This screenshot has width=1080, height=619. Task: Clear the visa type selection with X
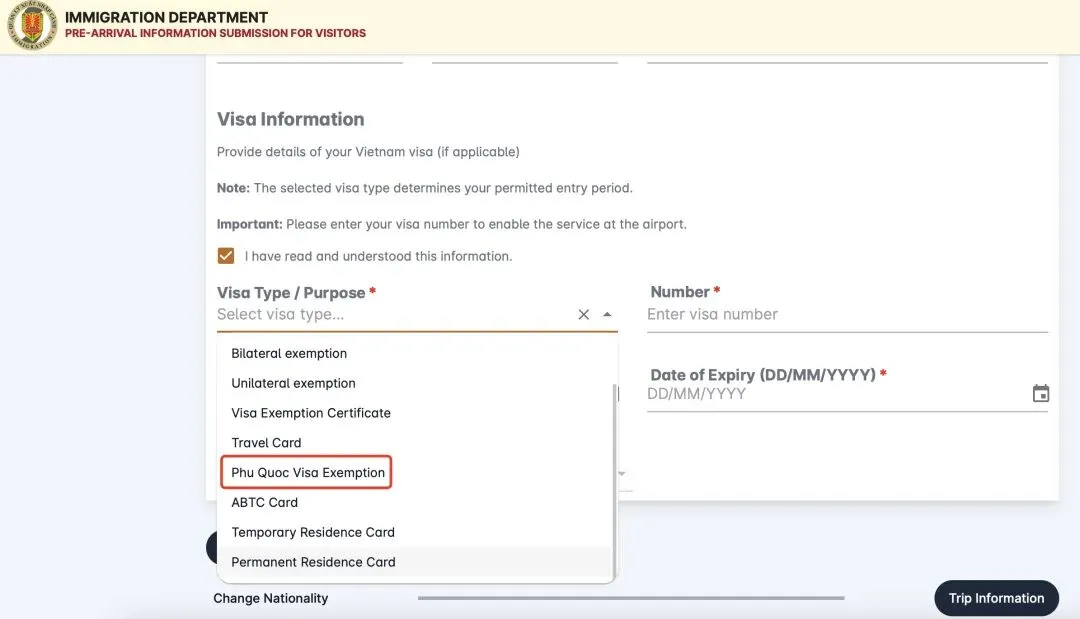tap(583, 315)
